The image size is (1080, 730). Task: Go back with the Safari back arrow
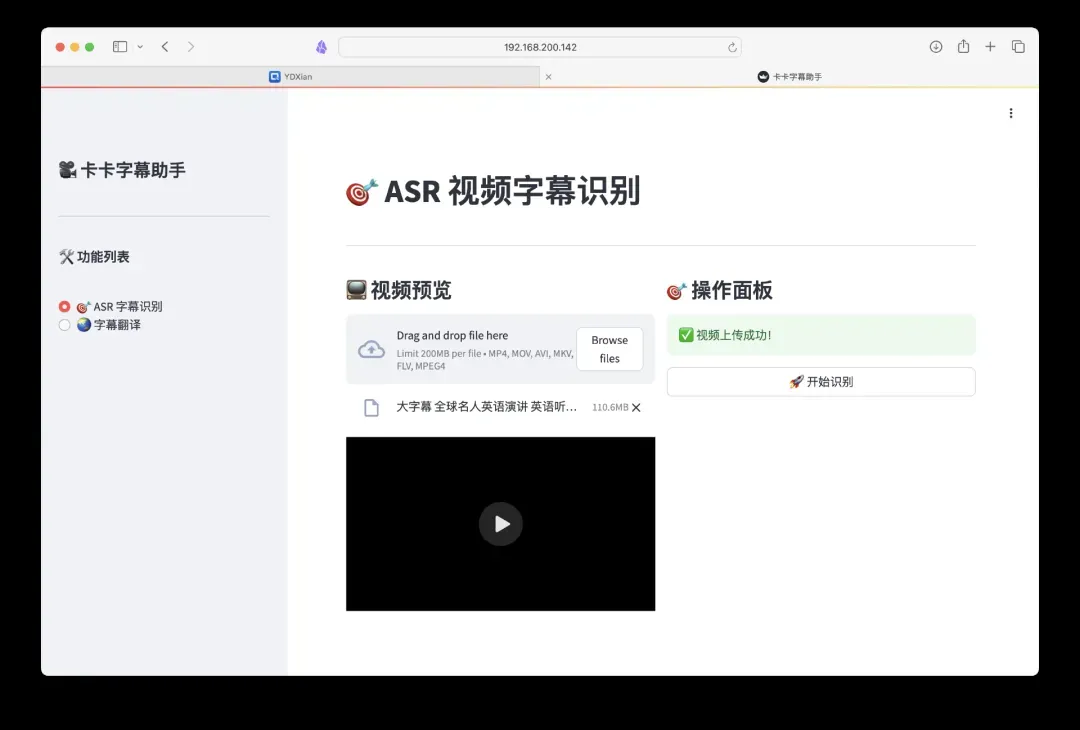[x=165, y=47]
